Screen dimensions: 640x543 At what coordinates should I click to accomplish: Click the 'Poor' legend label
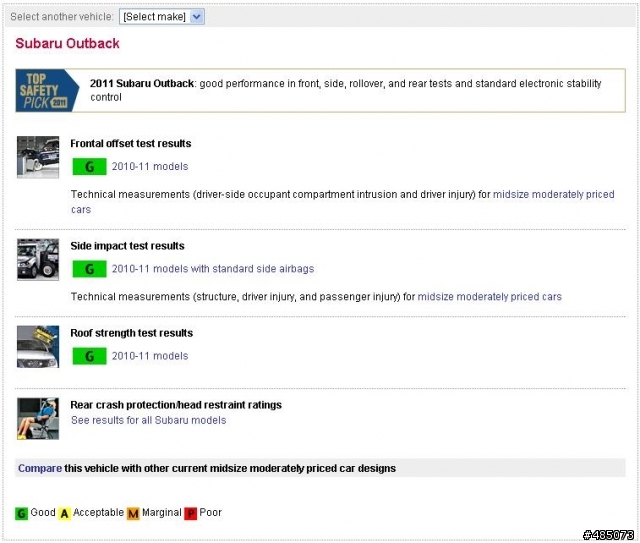[211, 512]
